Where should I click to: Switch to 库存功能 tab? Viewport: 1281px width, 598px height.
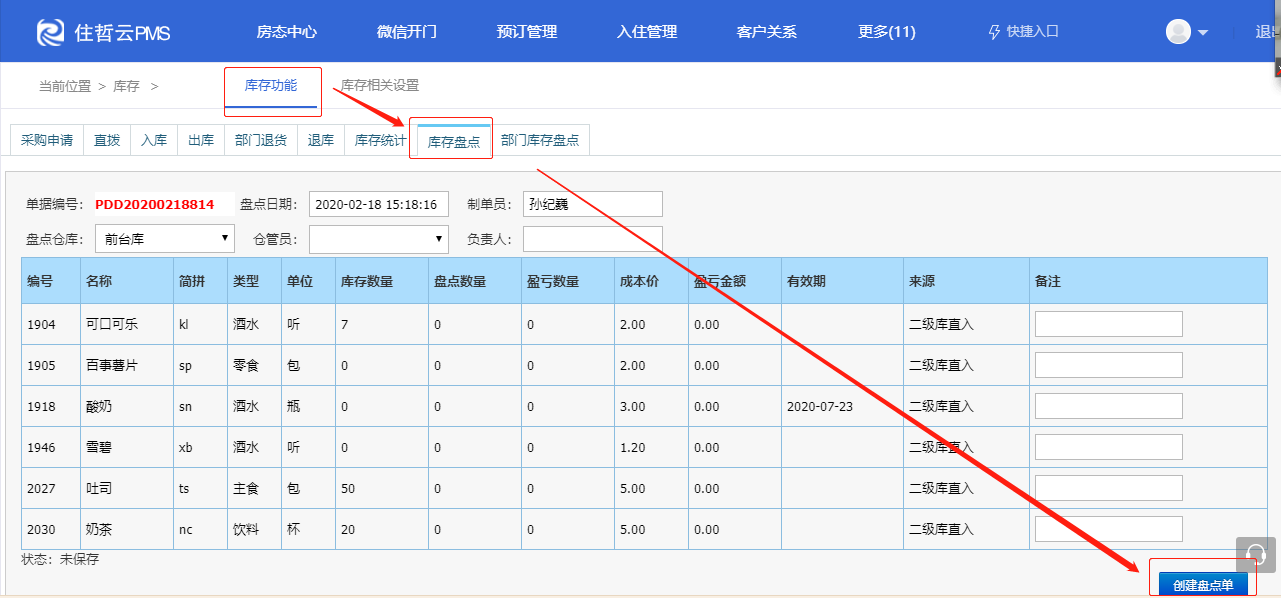271,86
